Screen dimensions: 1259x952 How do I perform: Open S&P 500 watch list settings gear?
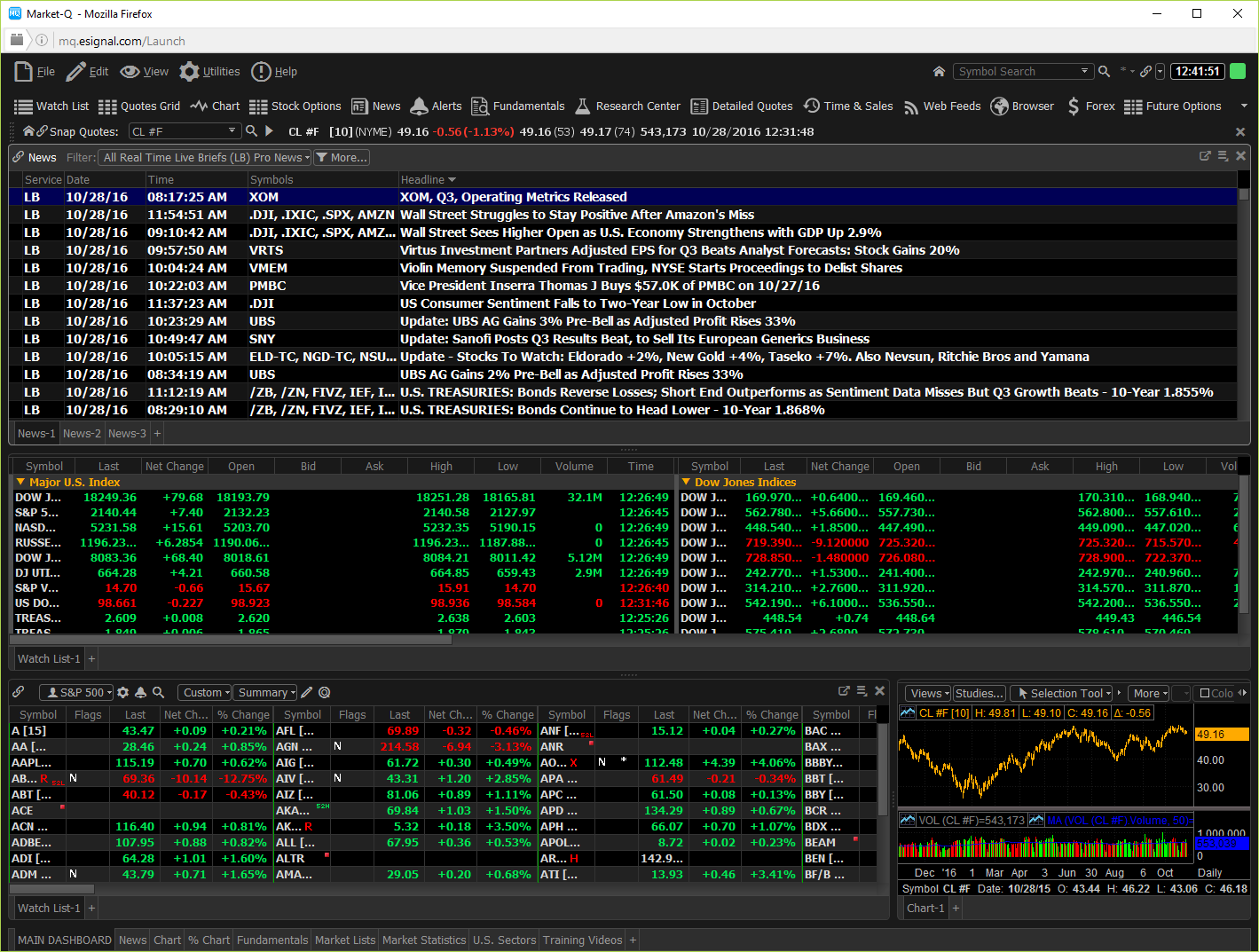click(x=123, y=693)
